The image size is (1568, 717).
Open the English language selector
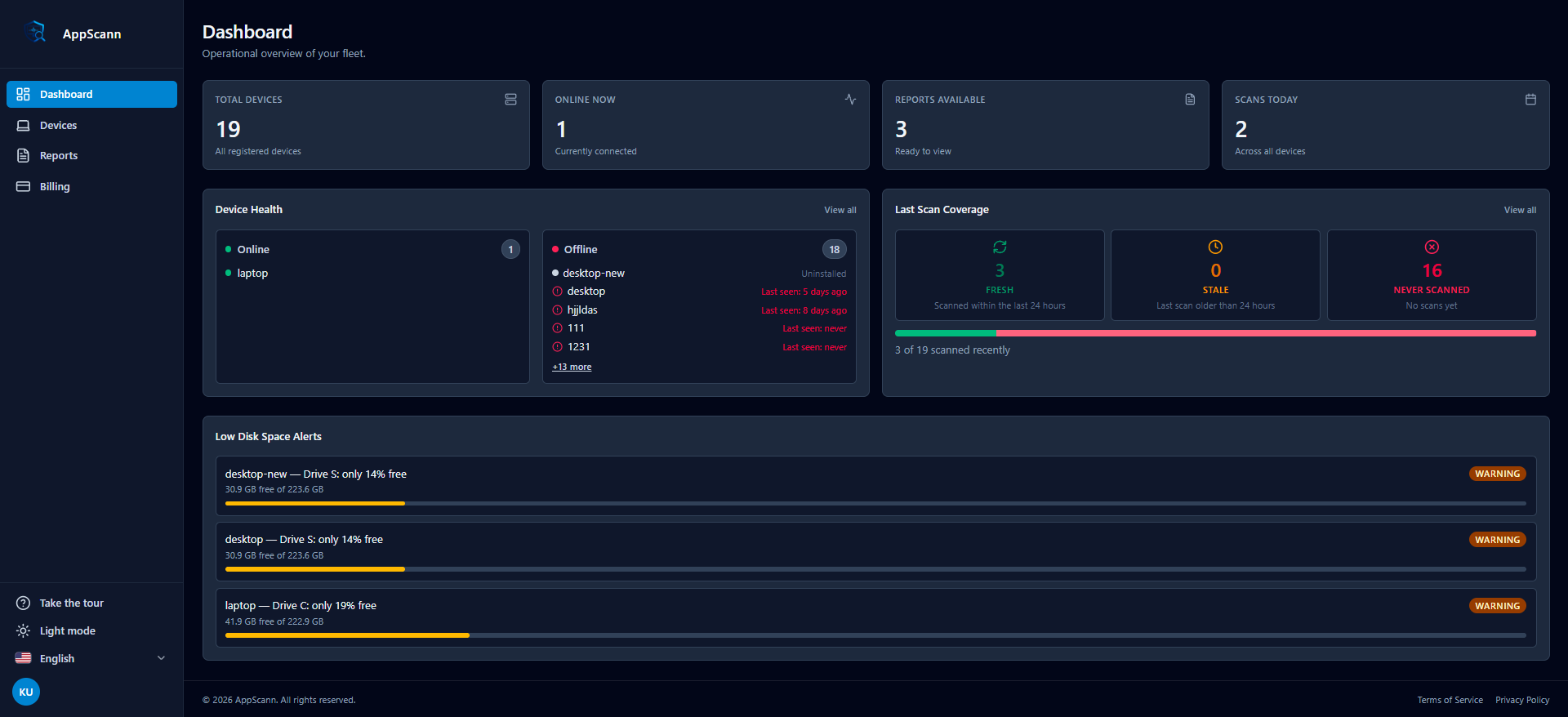coord(91,658)
